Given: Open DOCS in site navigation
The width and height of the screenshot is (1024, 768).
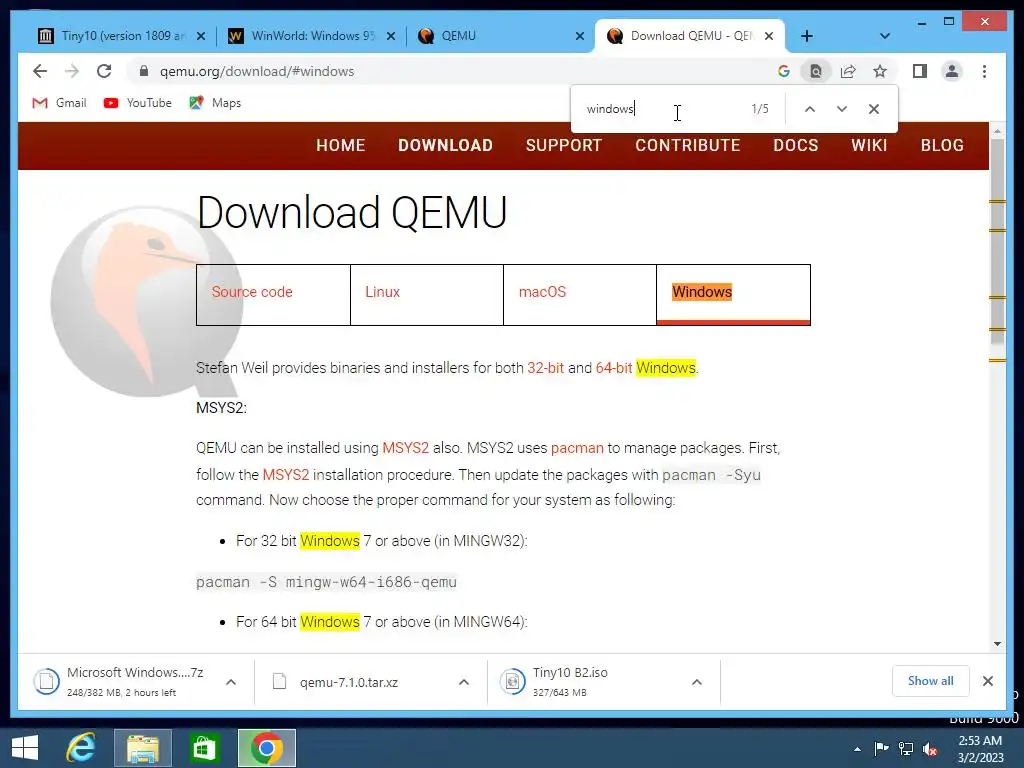Looking at the screenshot, I should pos(795,145).
